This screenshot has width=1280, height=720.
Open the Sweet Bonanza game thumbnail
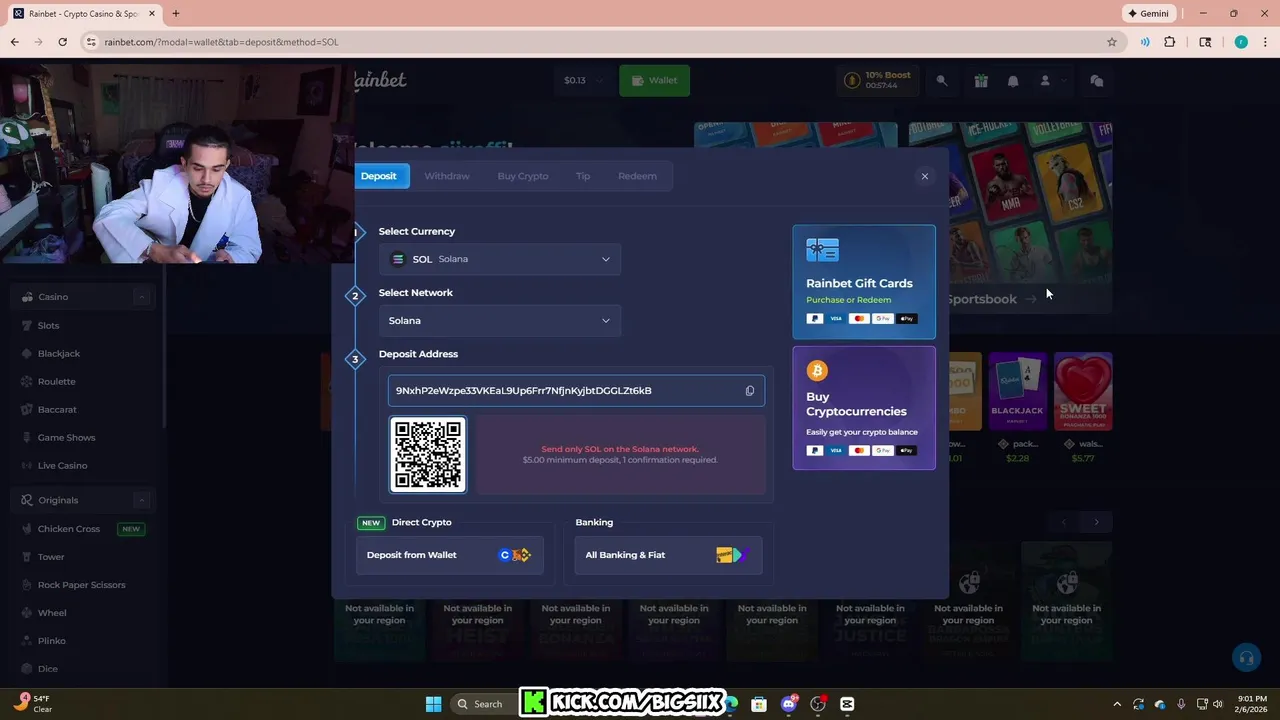coord(1083,391)
